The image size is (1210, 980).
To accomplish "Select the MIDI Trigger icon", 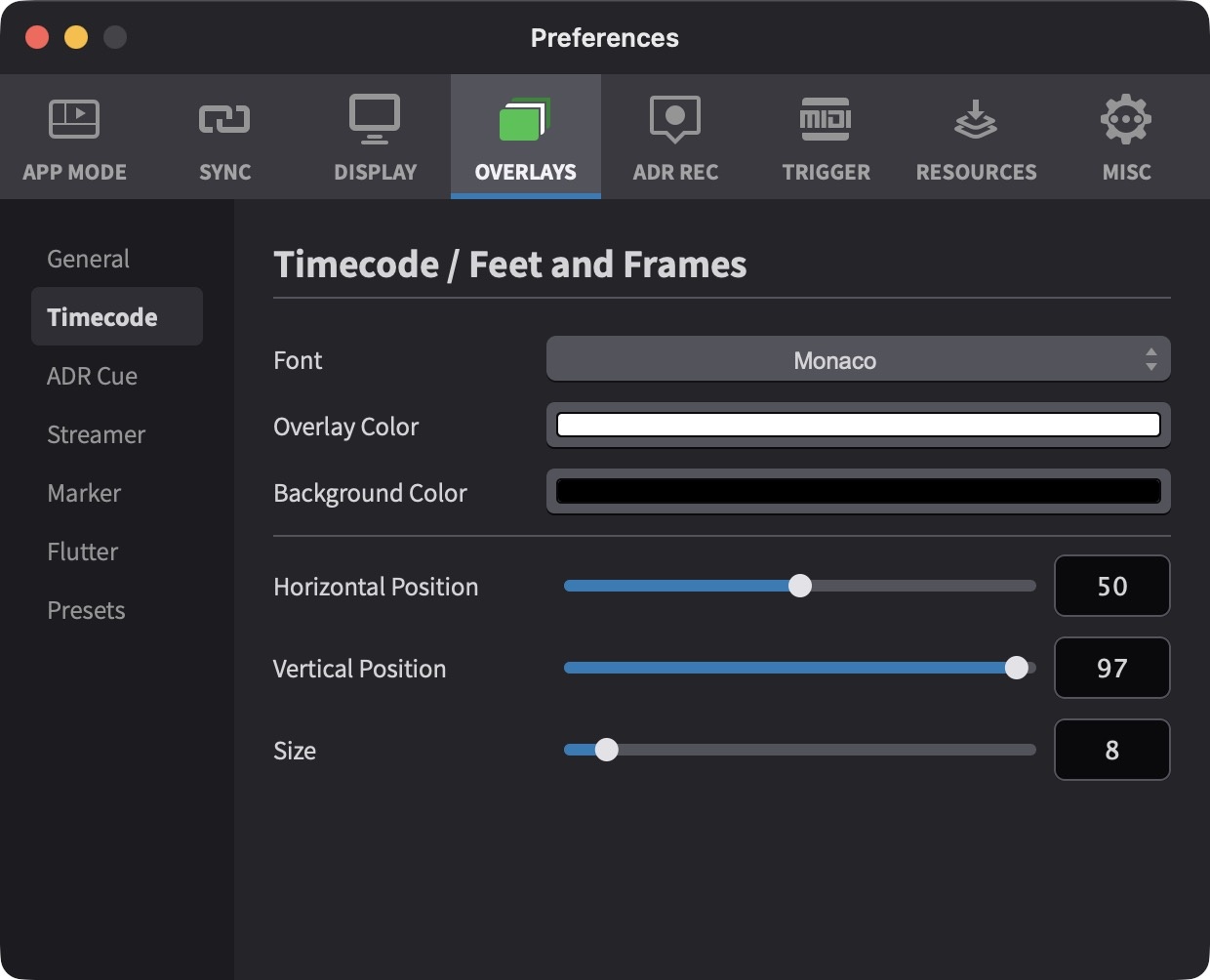I will click(x=826, y=119).
